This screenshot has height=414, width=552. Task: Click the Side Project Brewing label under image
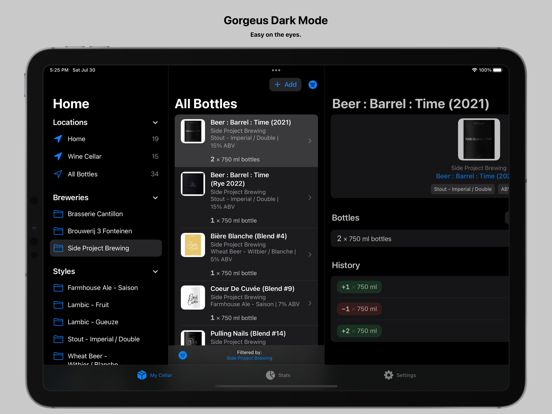(478, 168)
